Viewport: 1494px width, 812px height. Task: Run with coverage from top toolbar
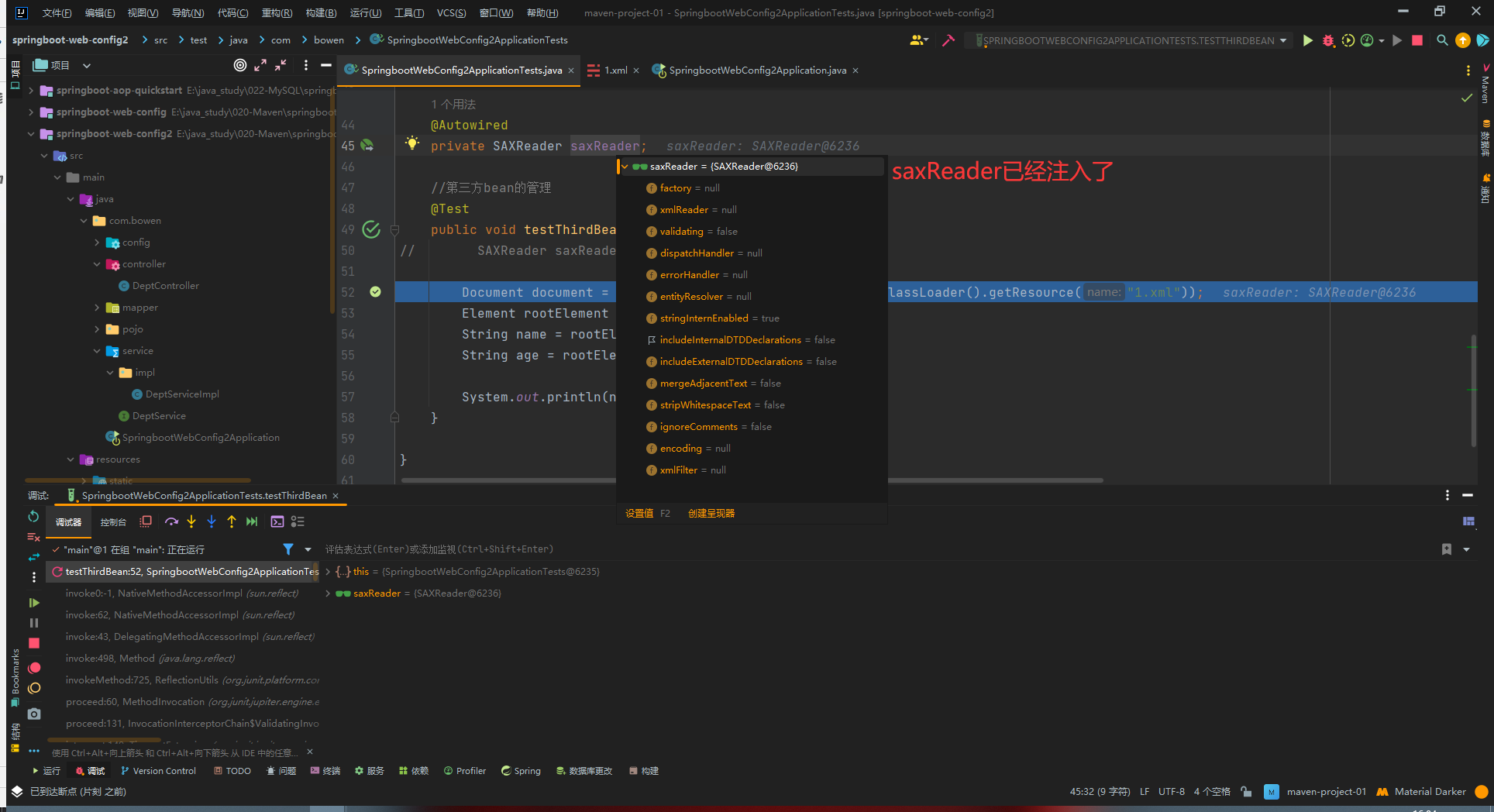click(x=1348, y=40)
